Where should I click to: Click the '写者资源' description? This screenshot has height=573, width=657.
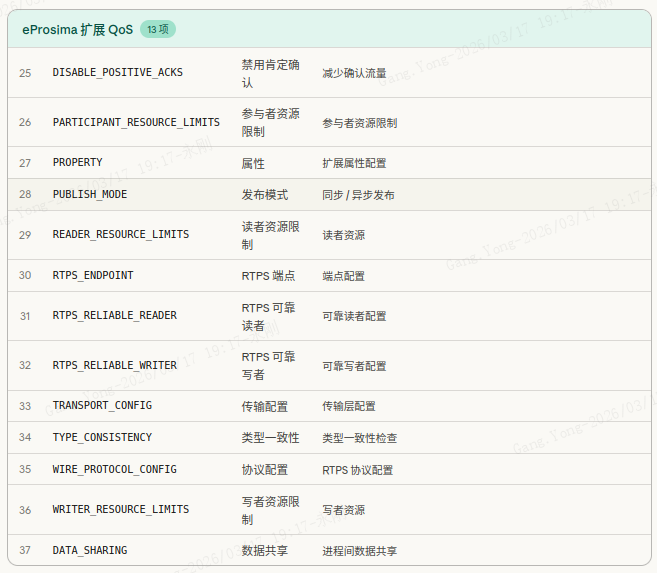(344, 510)
